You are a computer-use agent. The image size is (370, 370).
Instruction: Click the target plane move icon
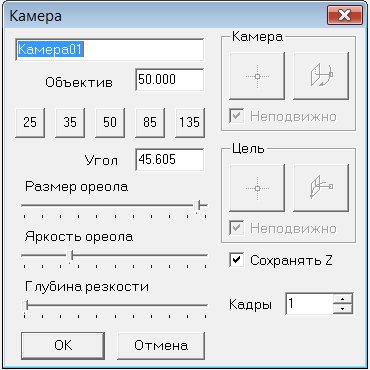(x=321, y=188)
